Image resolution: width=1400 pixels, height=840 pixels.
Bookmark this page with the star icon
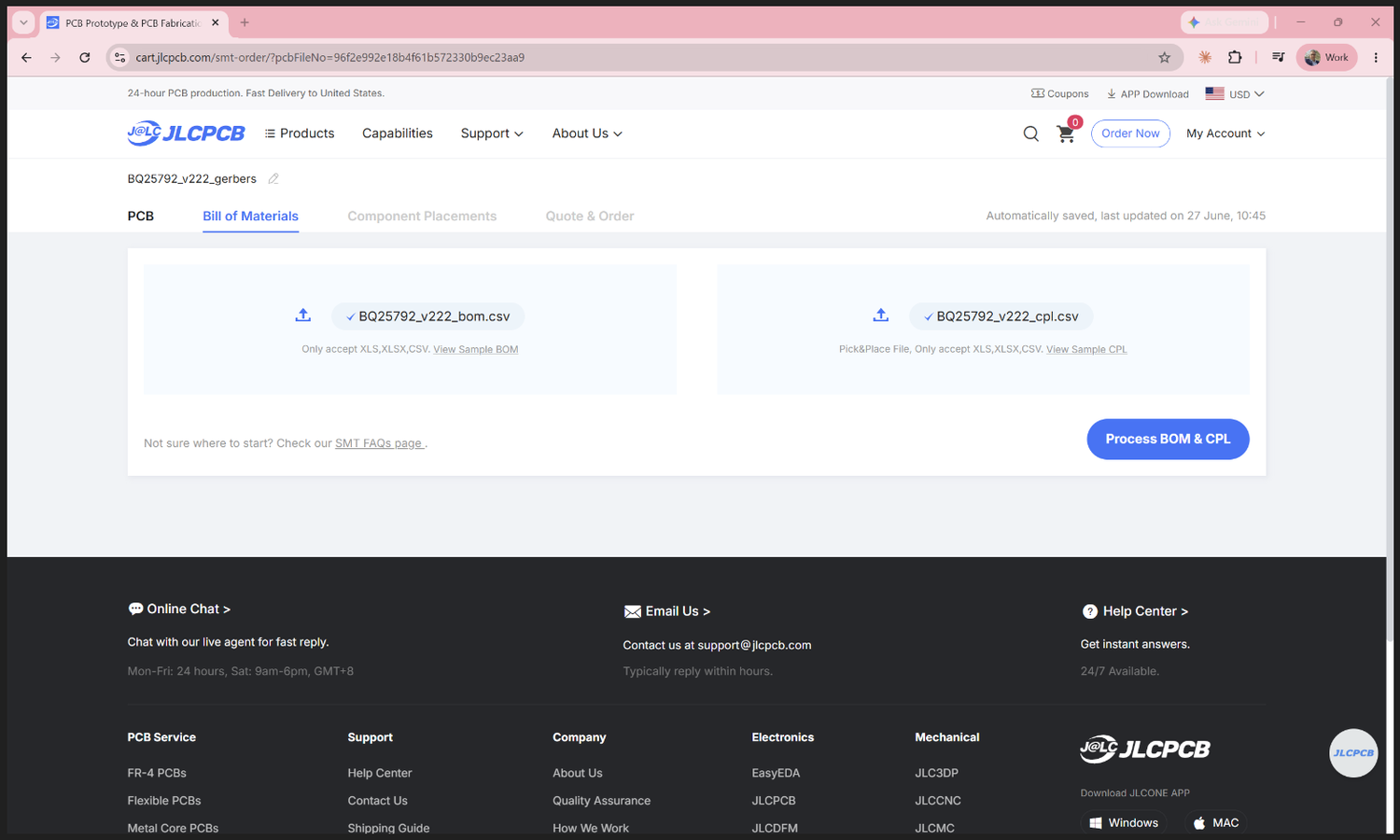click(x=1165, y=57)
